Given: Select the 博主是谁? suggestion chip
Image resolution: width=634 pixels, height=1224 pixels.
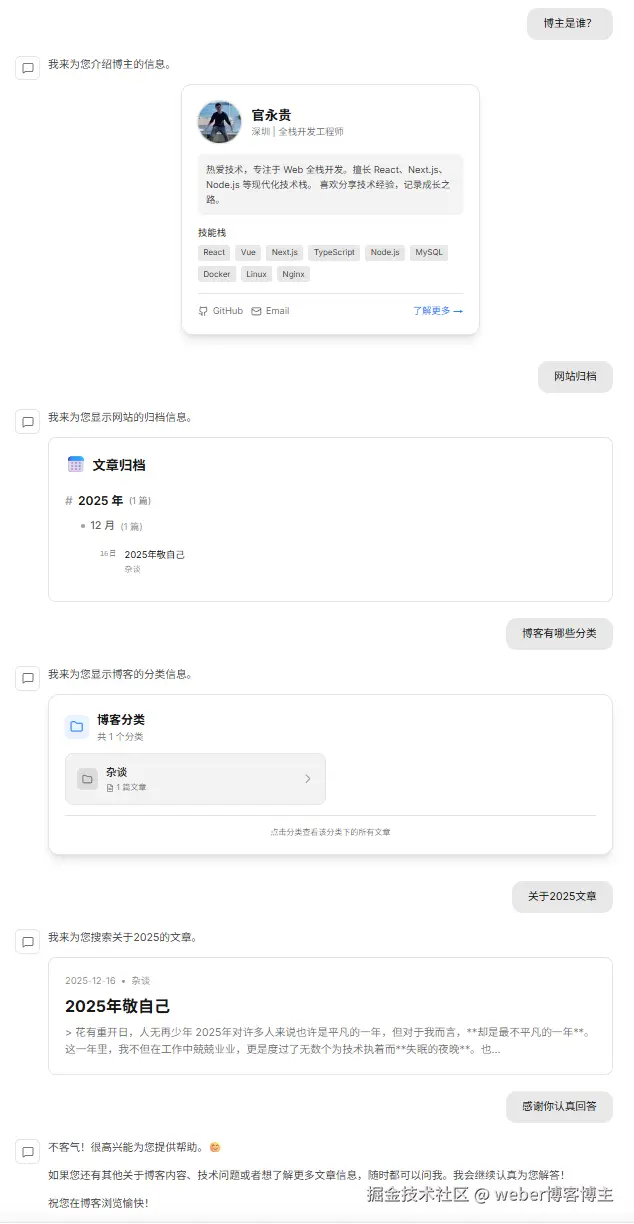Looking at the screenshot, I should [570, 24].
